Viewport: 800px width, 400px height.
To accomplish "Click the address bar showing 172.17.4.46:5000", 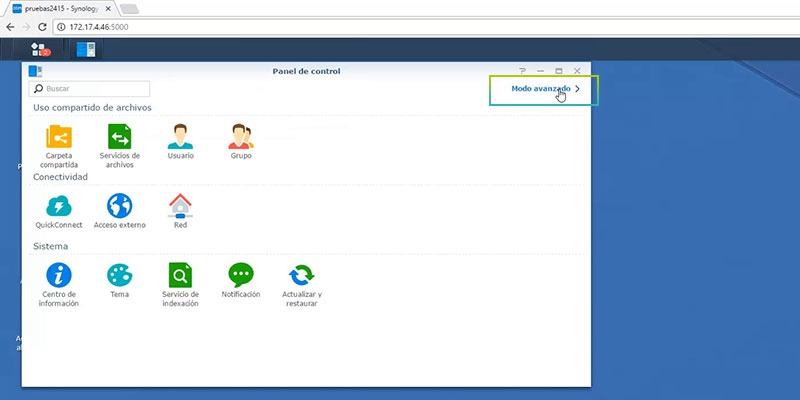I will point(426,27).
